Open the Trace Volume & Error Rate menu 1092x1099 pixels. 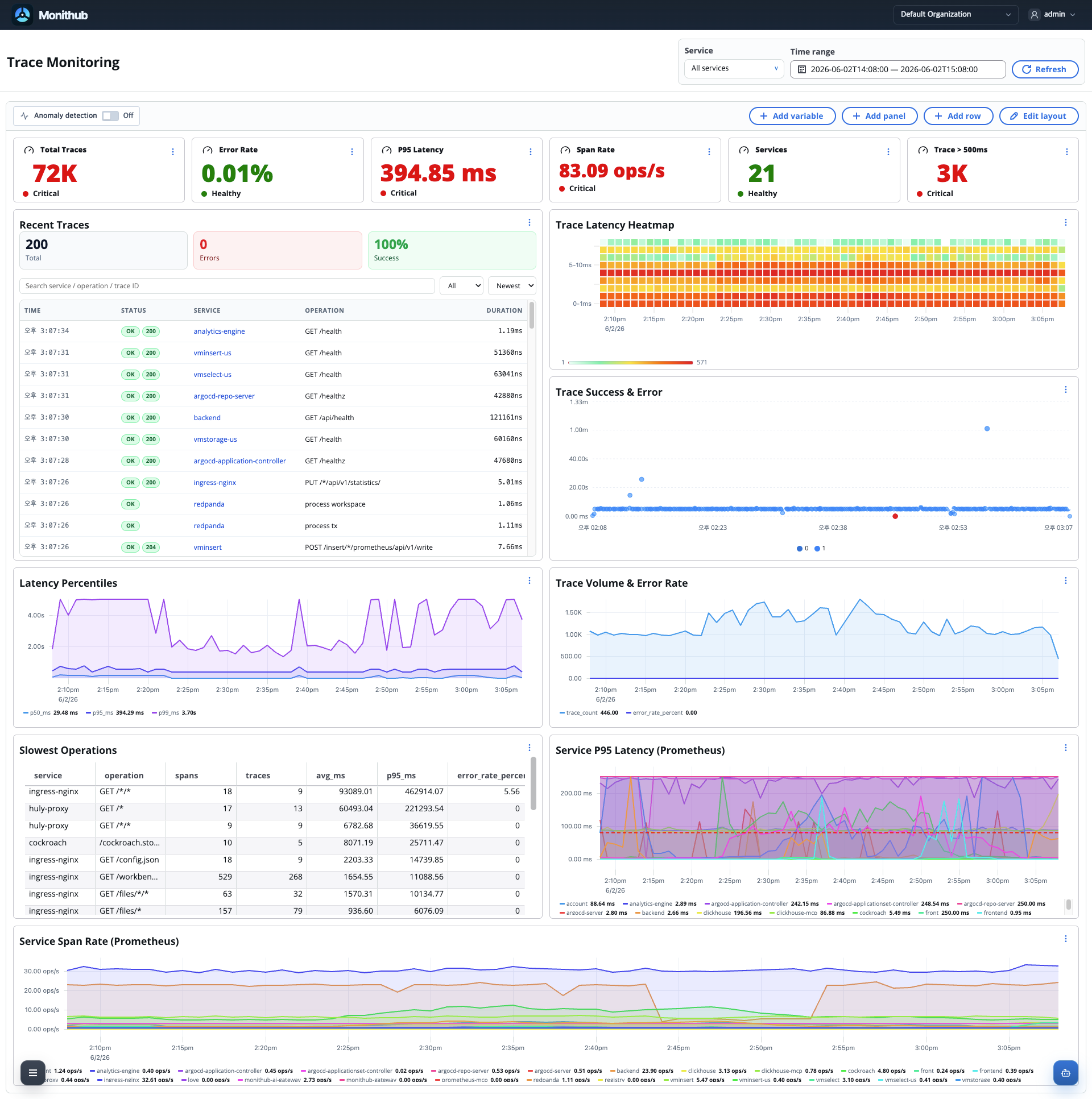pyautogui.click(x=1065, y=581)
